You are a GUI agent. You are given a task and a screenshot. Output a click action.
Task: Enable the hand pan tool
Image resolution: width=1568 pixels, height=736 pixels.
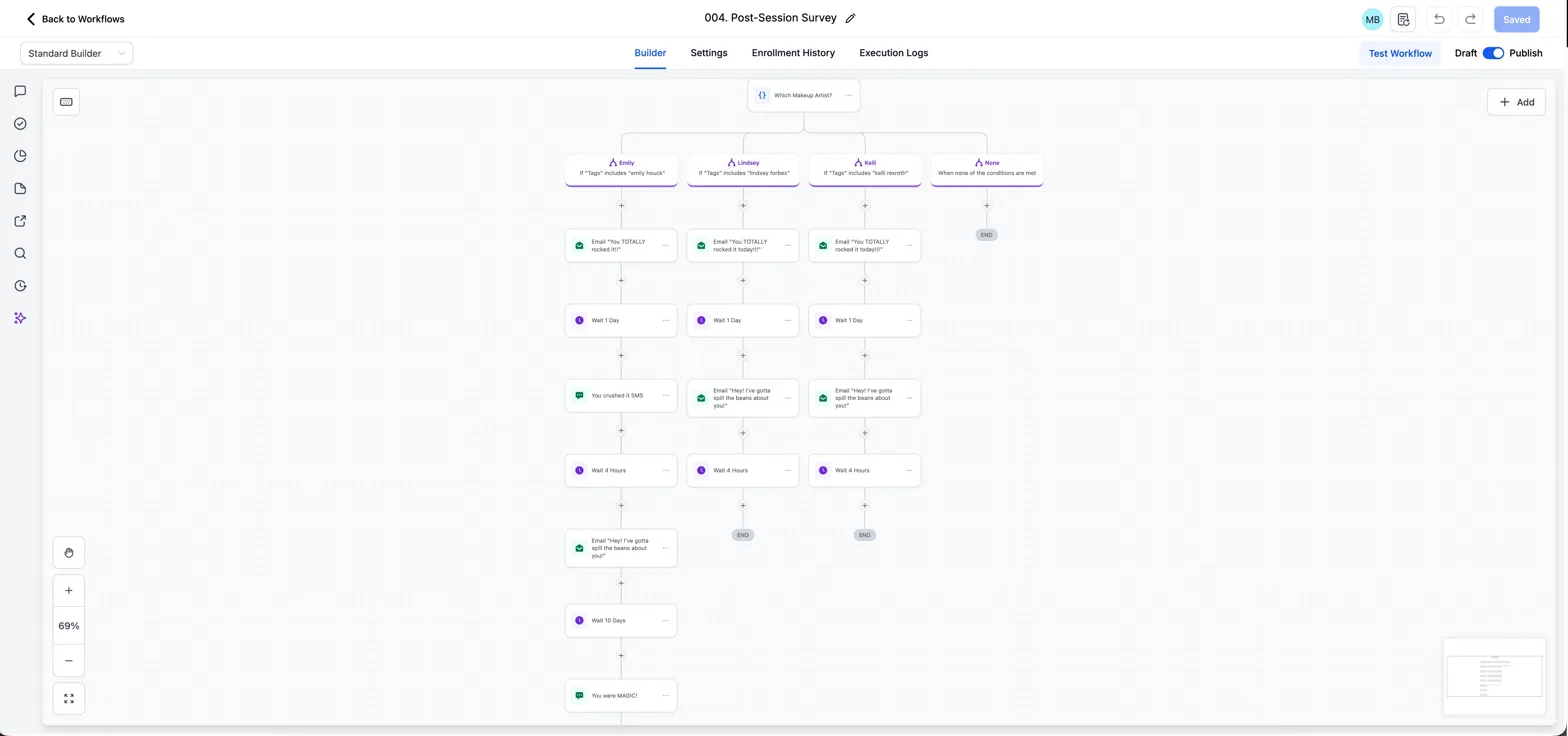coord(69,552)
